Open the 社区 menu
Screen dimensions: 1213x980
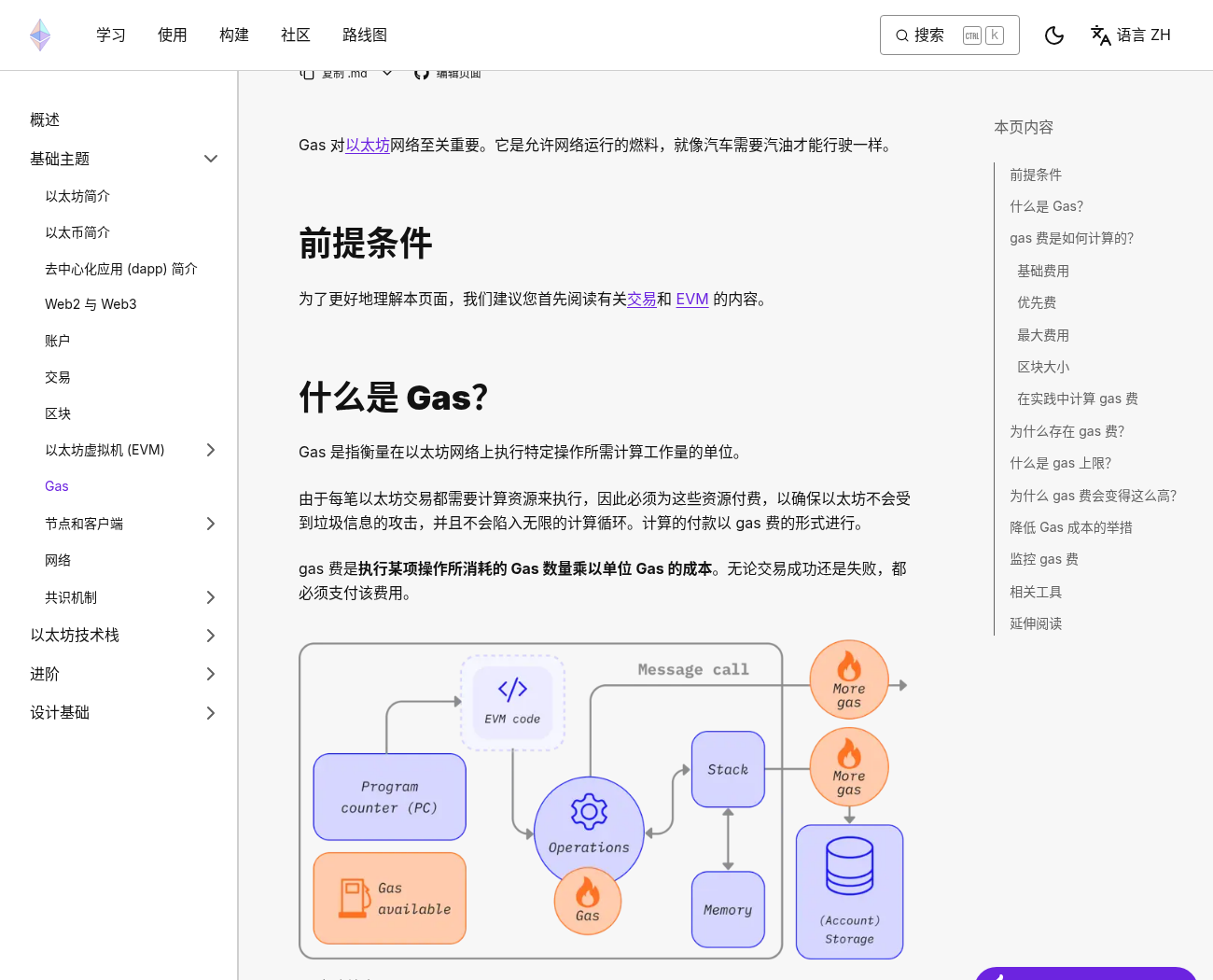point(296,35)
